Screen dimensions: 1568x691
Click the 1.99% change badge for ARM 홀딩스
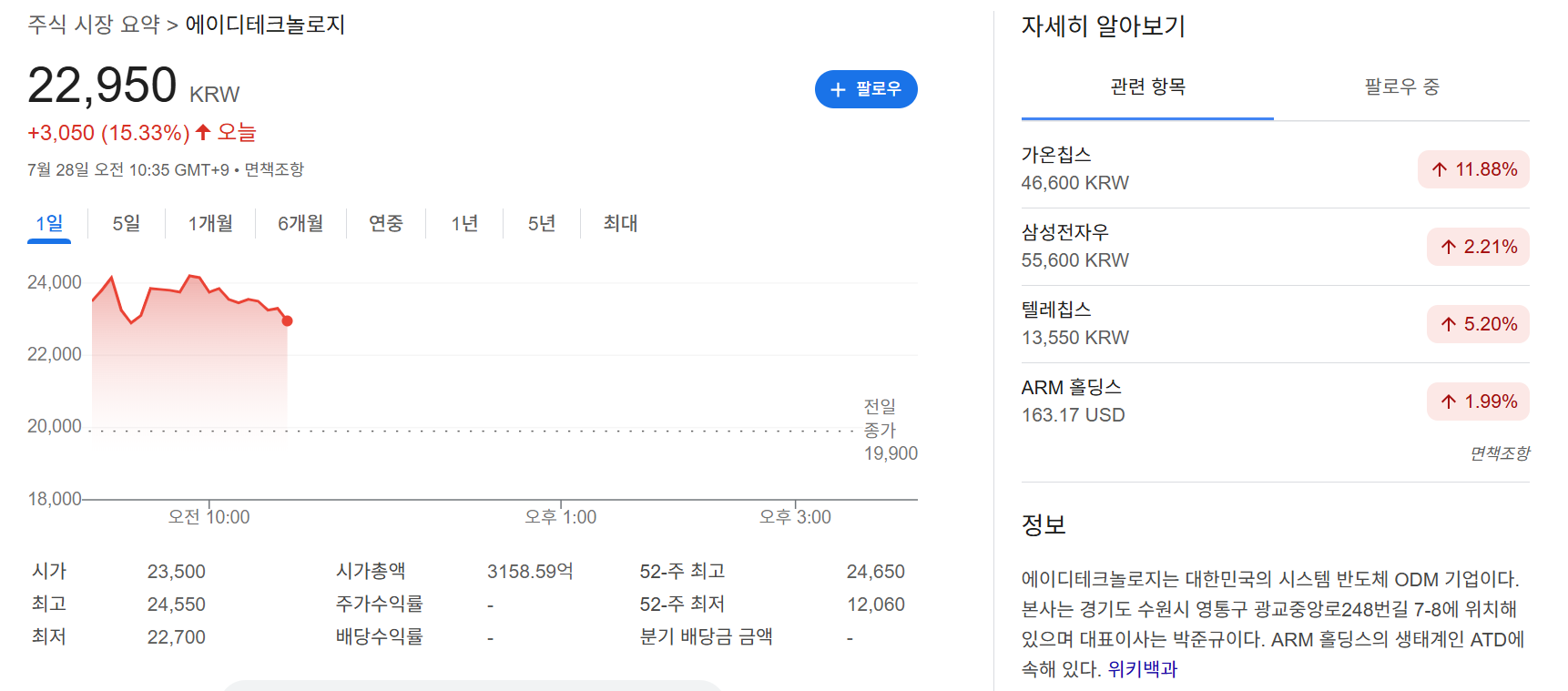point(1478,401)
